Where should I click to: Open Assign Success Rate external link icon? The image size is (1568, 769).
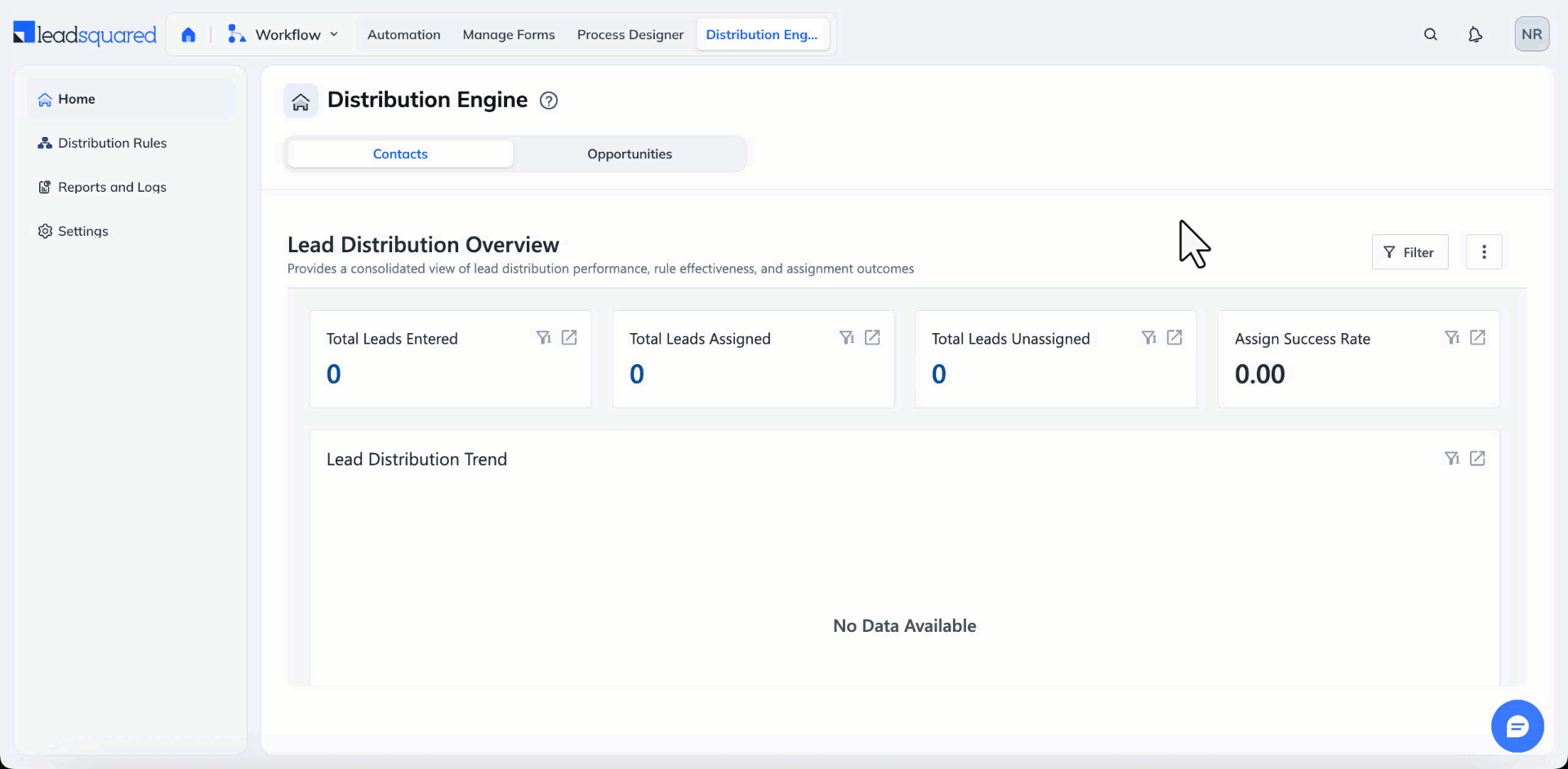point(1477,337)
